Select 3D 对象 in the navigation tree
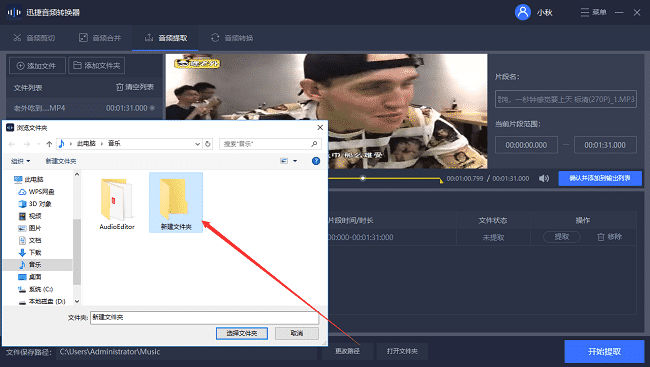650x367 pixels. (x=35, y=204)
